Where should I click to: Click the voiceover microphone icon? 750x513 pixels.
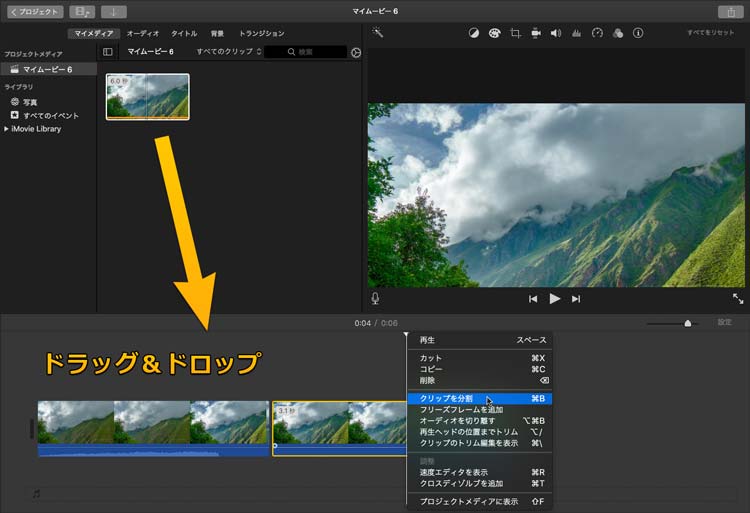[375, 299]
